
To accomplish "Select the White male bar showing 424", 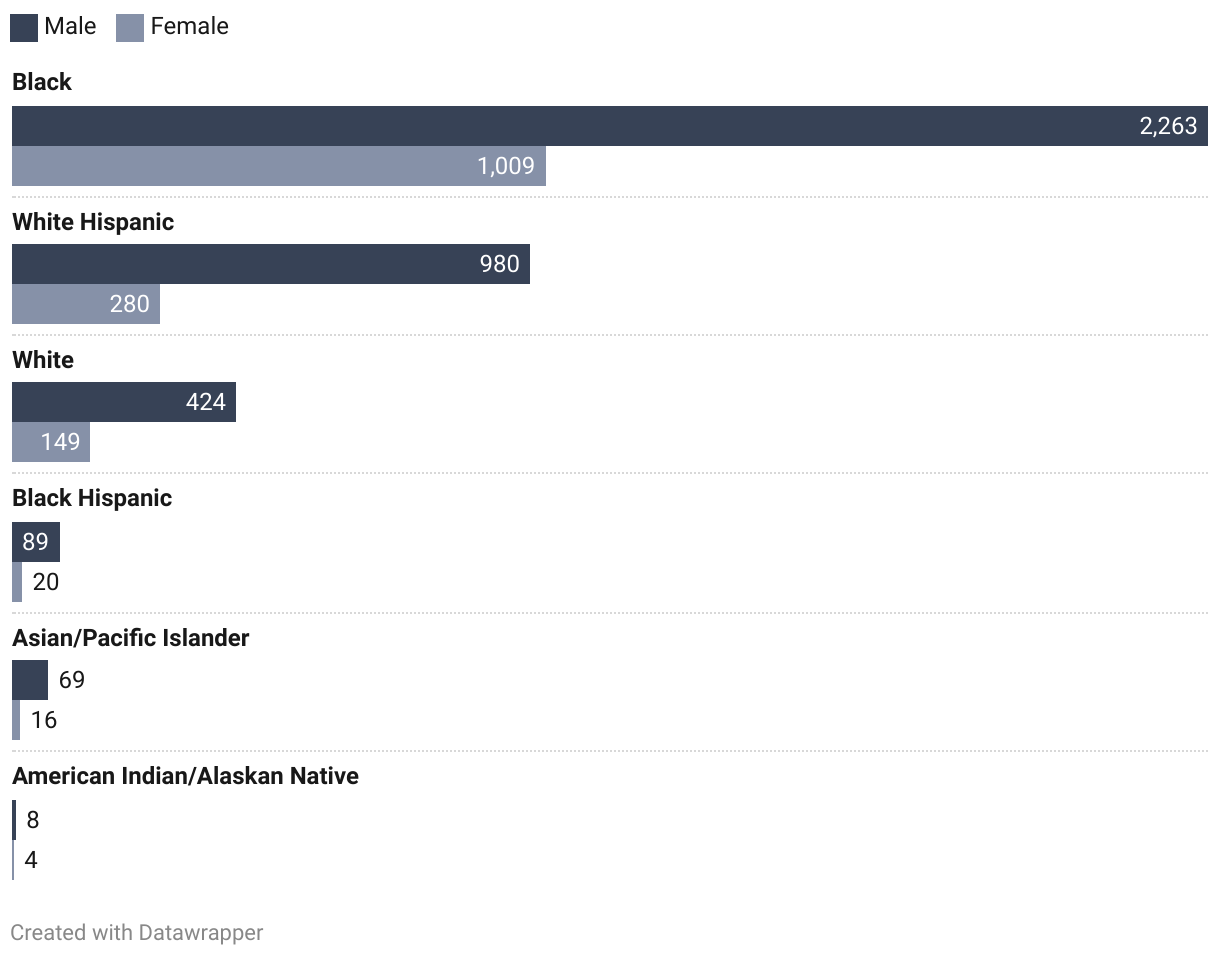I will coord(123,402).
